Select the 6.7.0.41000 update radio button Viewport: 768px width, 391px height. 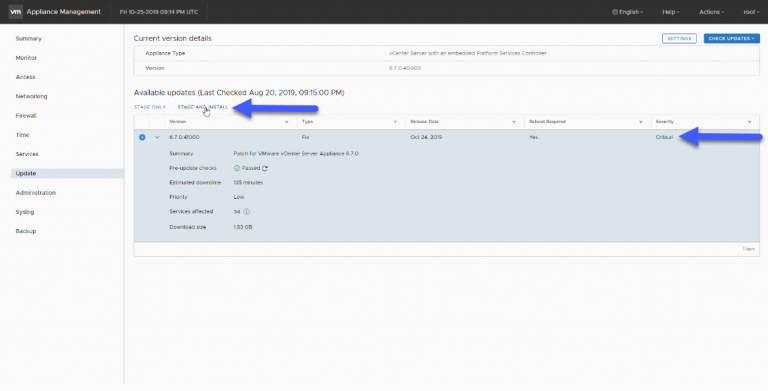142,137
